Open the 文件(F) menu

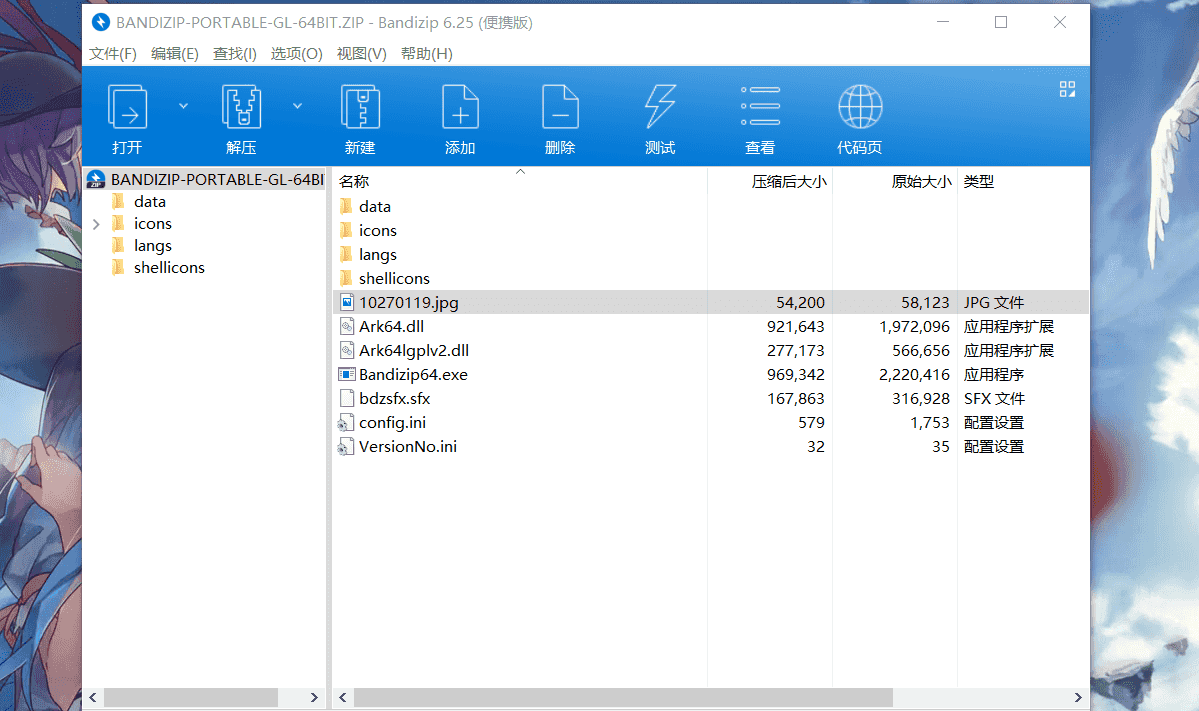click(113, 54)
